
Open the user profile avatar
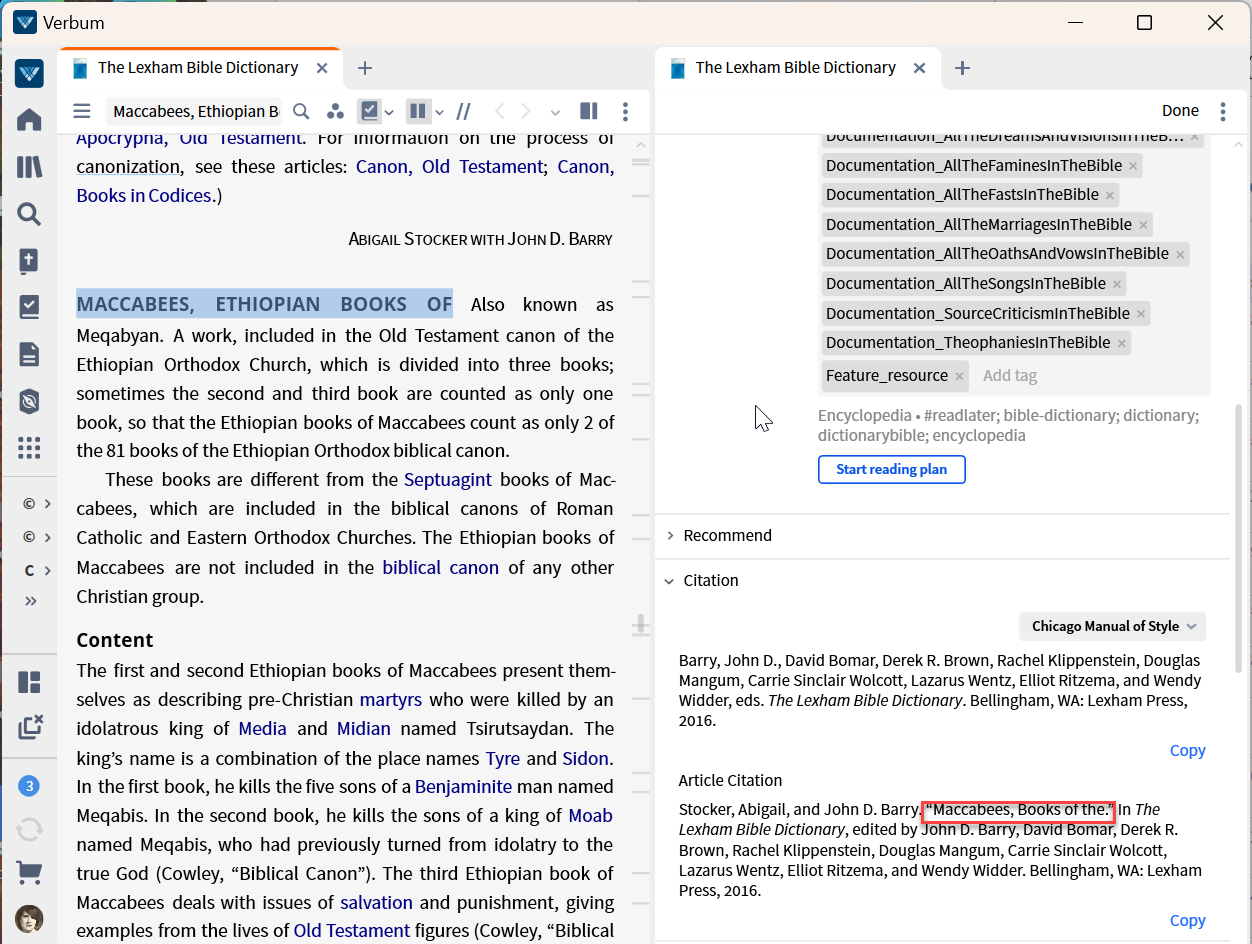click(x=29, y=918)
